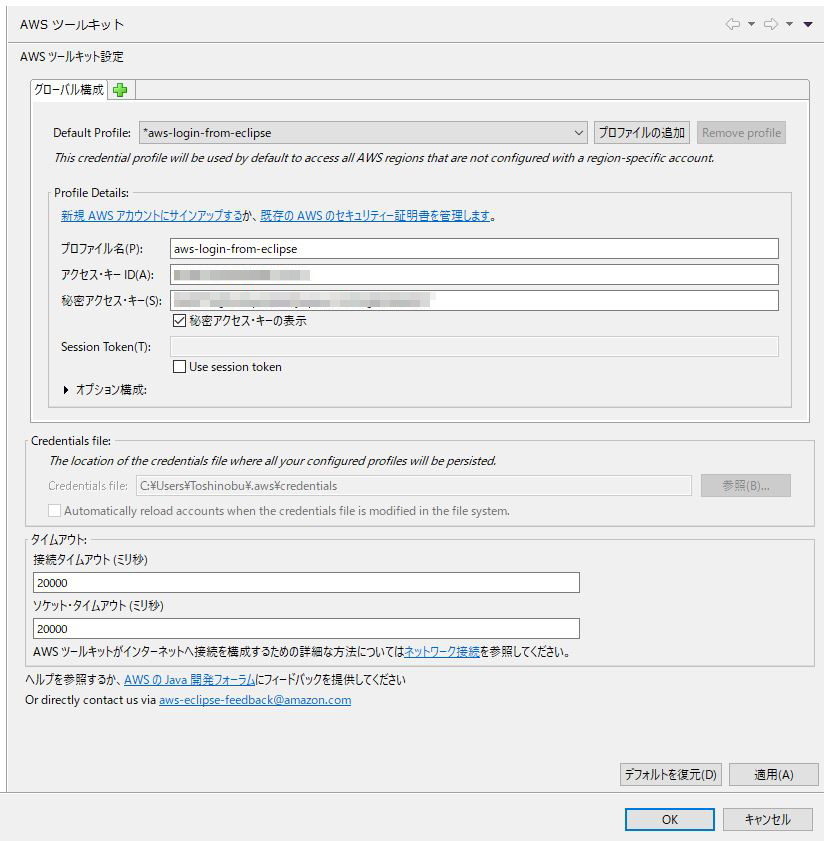
Task: Click the Remove profile button
Action: click(x=741, y=132)
